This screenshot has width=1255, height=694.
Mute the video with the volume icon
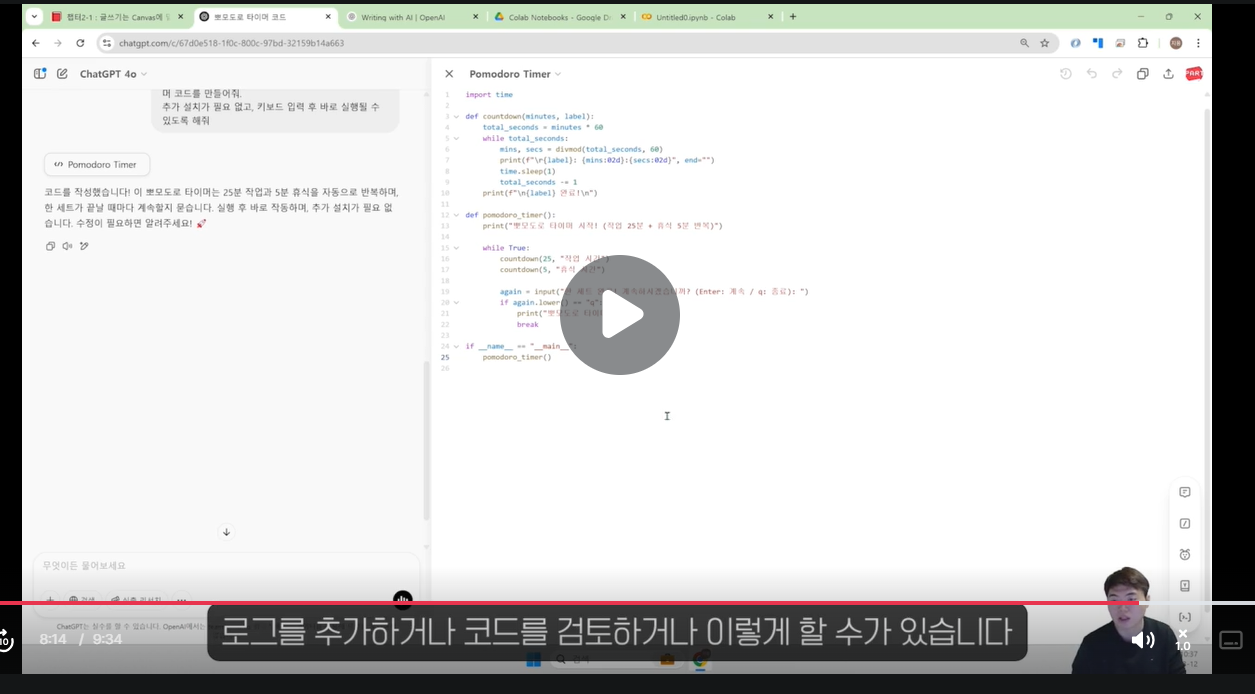click(1143, 640)
